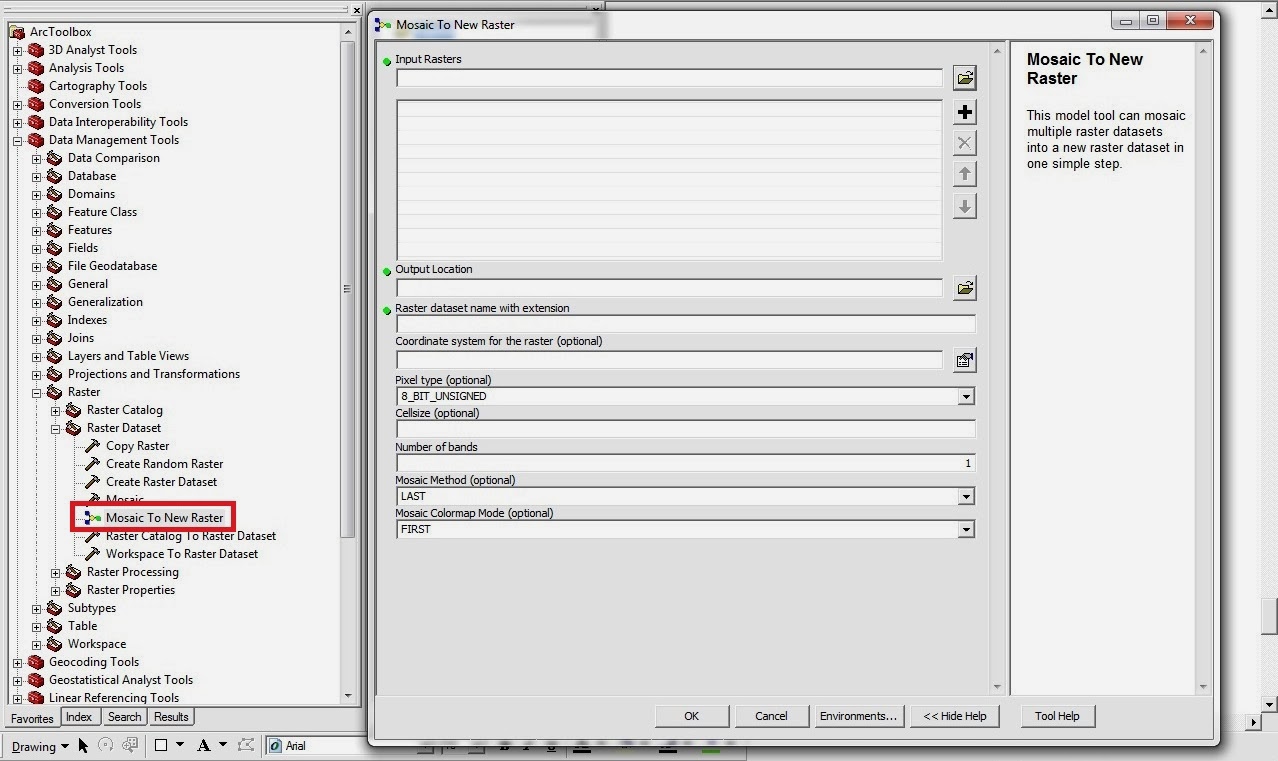Click dialog parameters vertical scrollbar

coord(996,368)
